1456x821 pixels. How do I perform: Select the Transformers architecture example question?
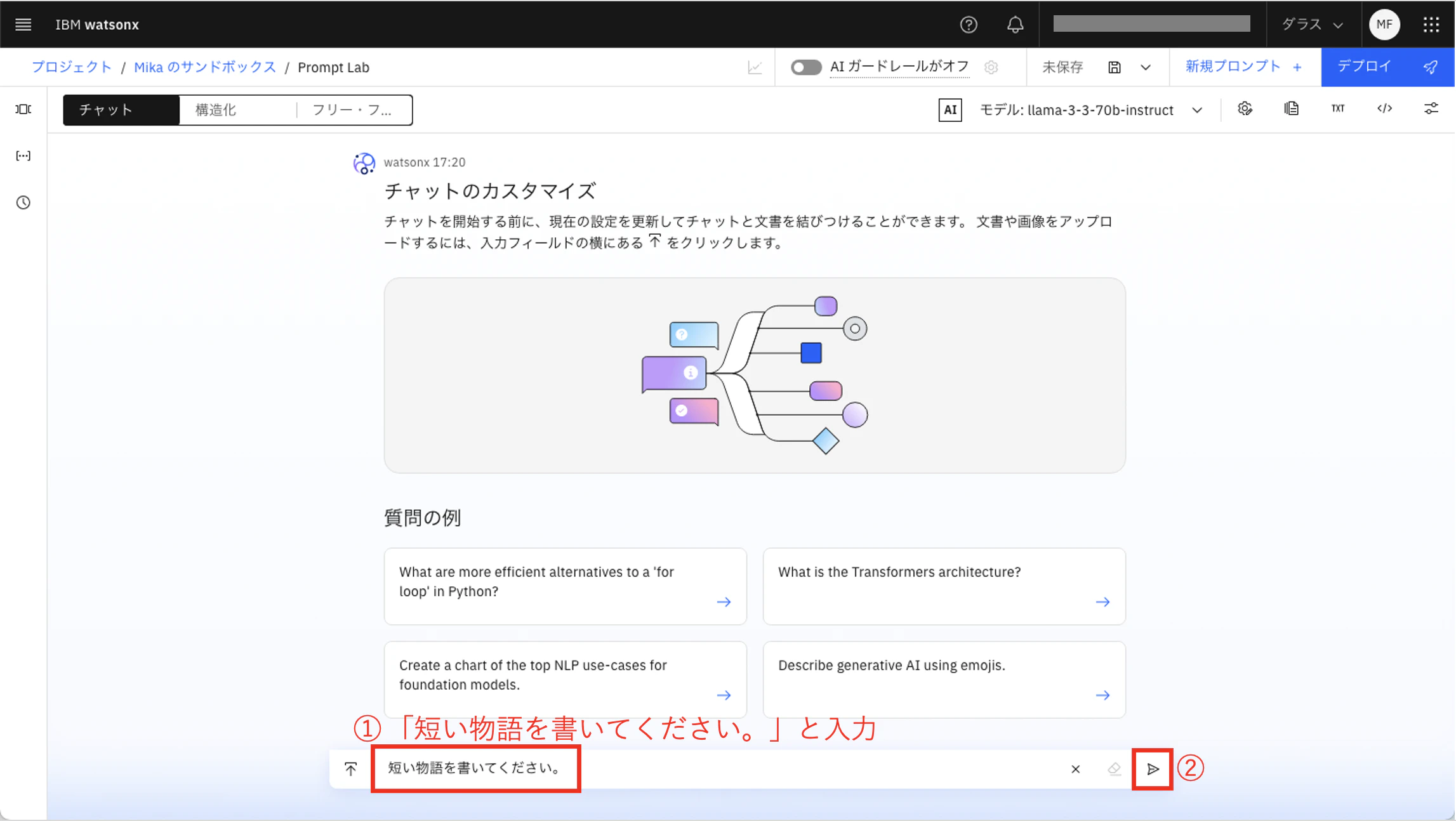[944, 586]
